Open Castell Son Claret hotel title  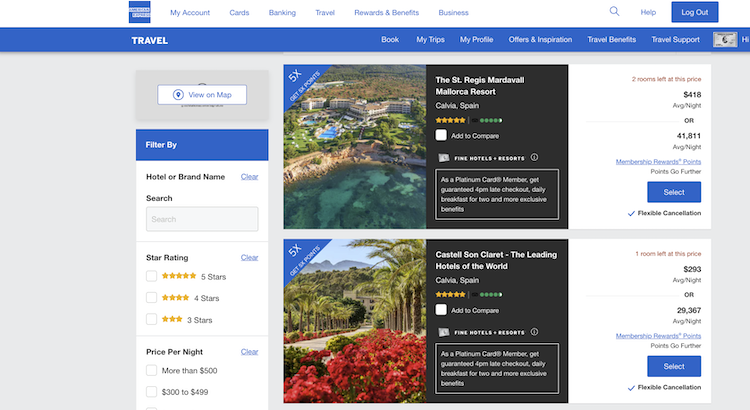click(x=496, y=260)
